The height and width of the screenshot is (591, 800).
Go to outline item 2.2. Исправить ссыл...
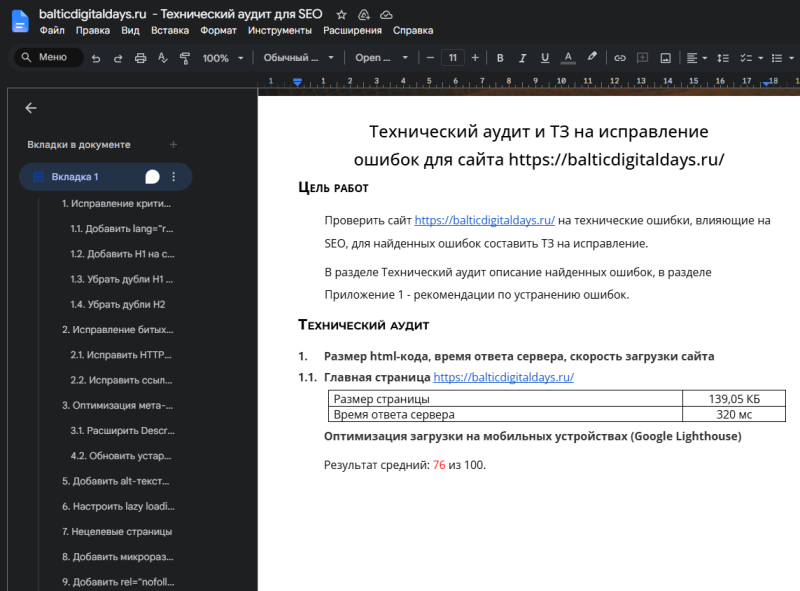pos(121,380)
